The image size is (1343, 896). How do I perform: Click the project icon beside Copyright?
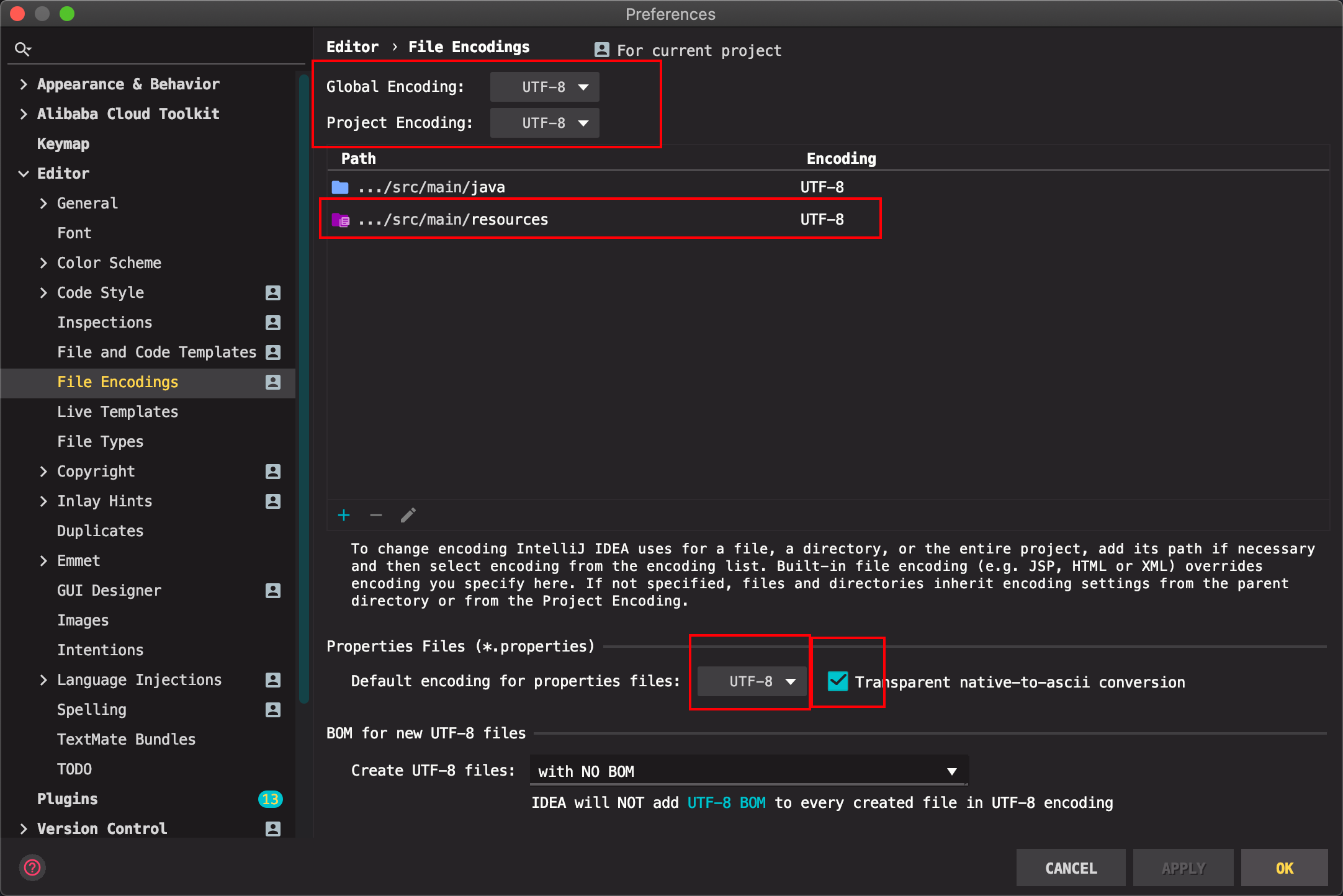pyautogui.click(x=273, y=472)
